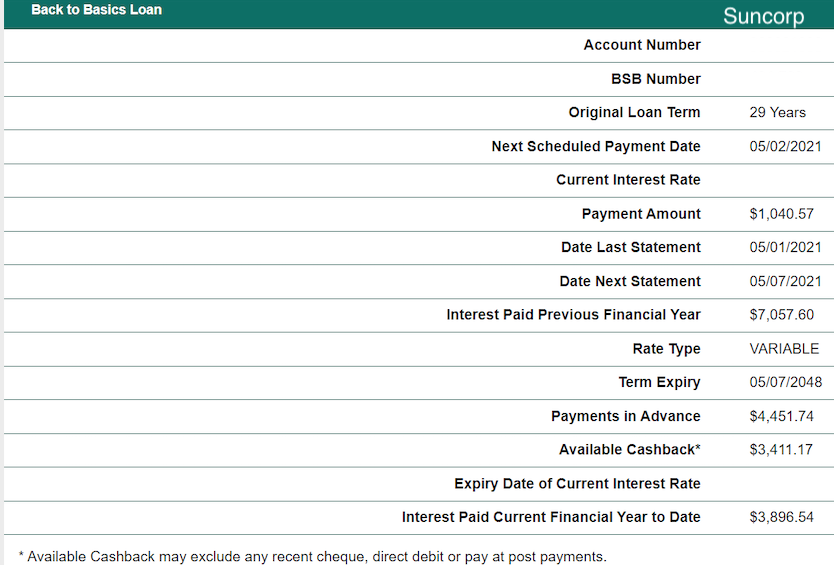Click the Rate Type label
The image size is (834, 565).
[666, 348]
